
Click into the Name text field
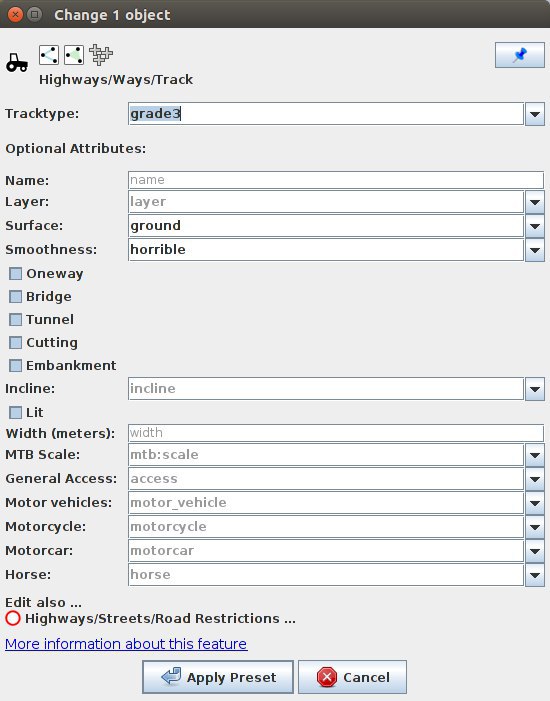click(336, 180)
